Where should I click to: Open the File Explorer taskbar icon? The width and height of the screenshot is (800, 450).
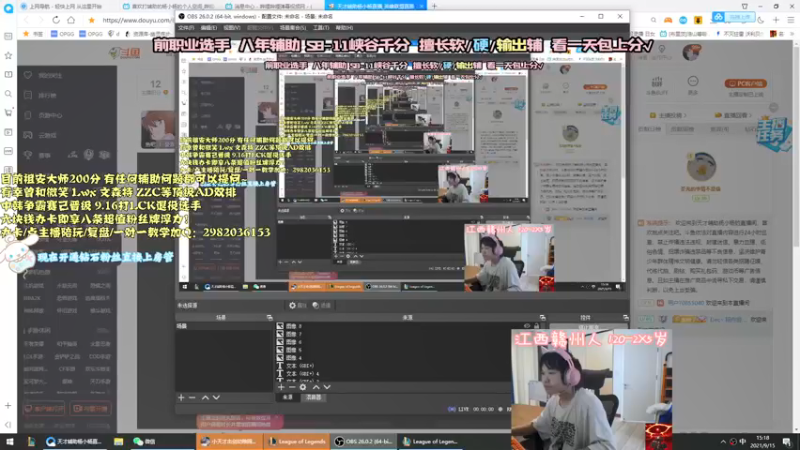point(118,441)
